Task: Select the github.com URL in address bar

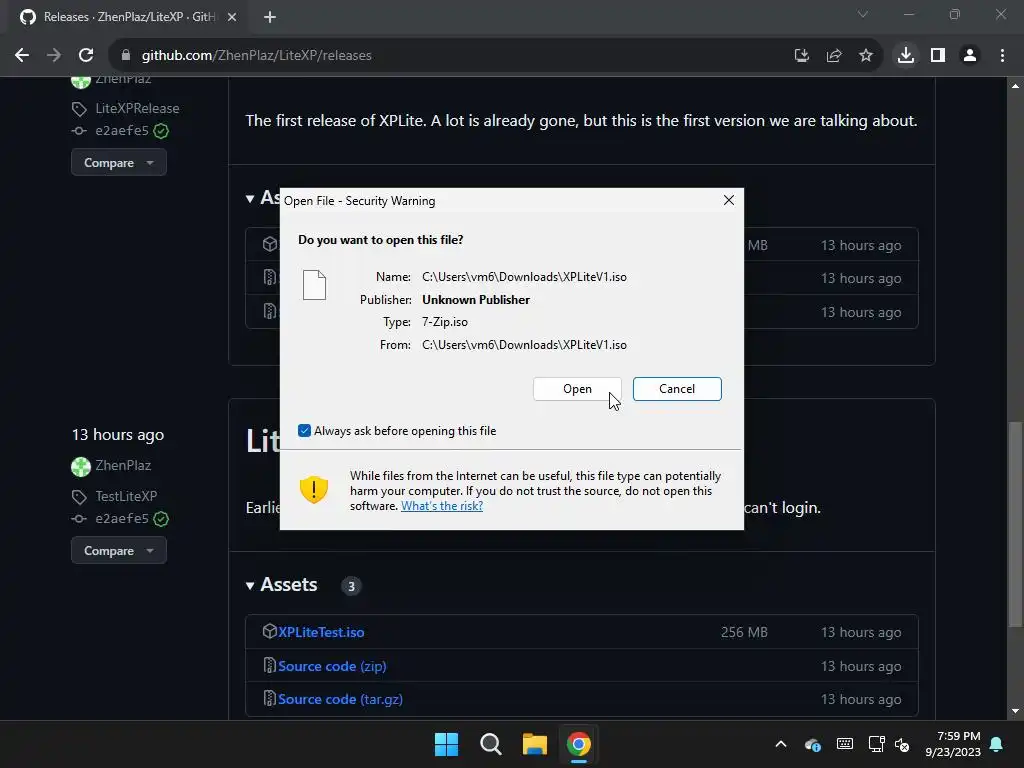Action: click(x=256, y=56)
